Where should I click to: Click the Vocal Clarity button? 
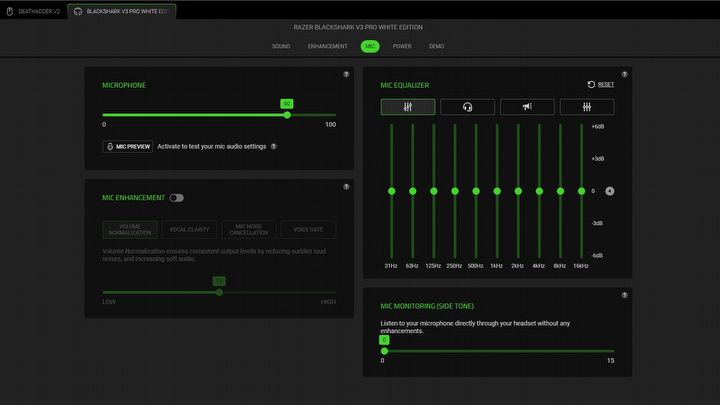[189, 230]
